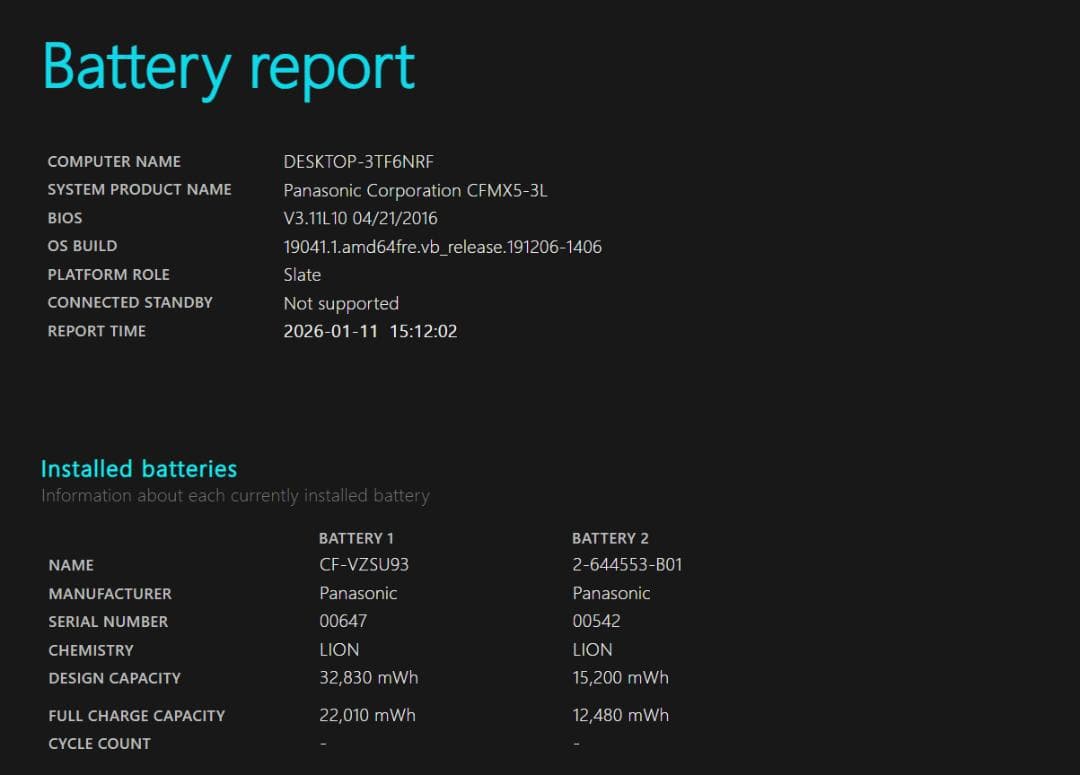Select battery name CF-VZSU93
Image resolution: width=1080 pixels, height=775 pixels.
coord(364,565)
